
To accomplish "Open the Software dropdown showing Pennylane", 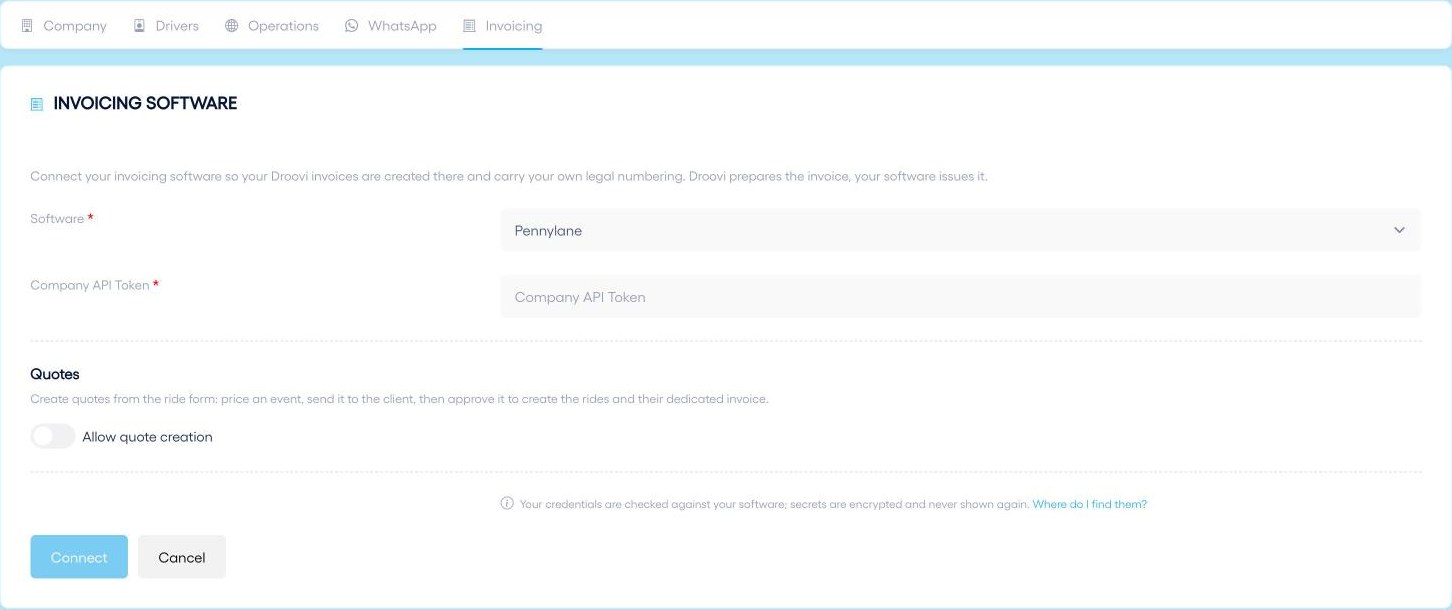I will pyautogui.click(x=960, y=230).
